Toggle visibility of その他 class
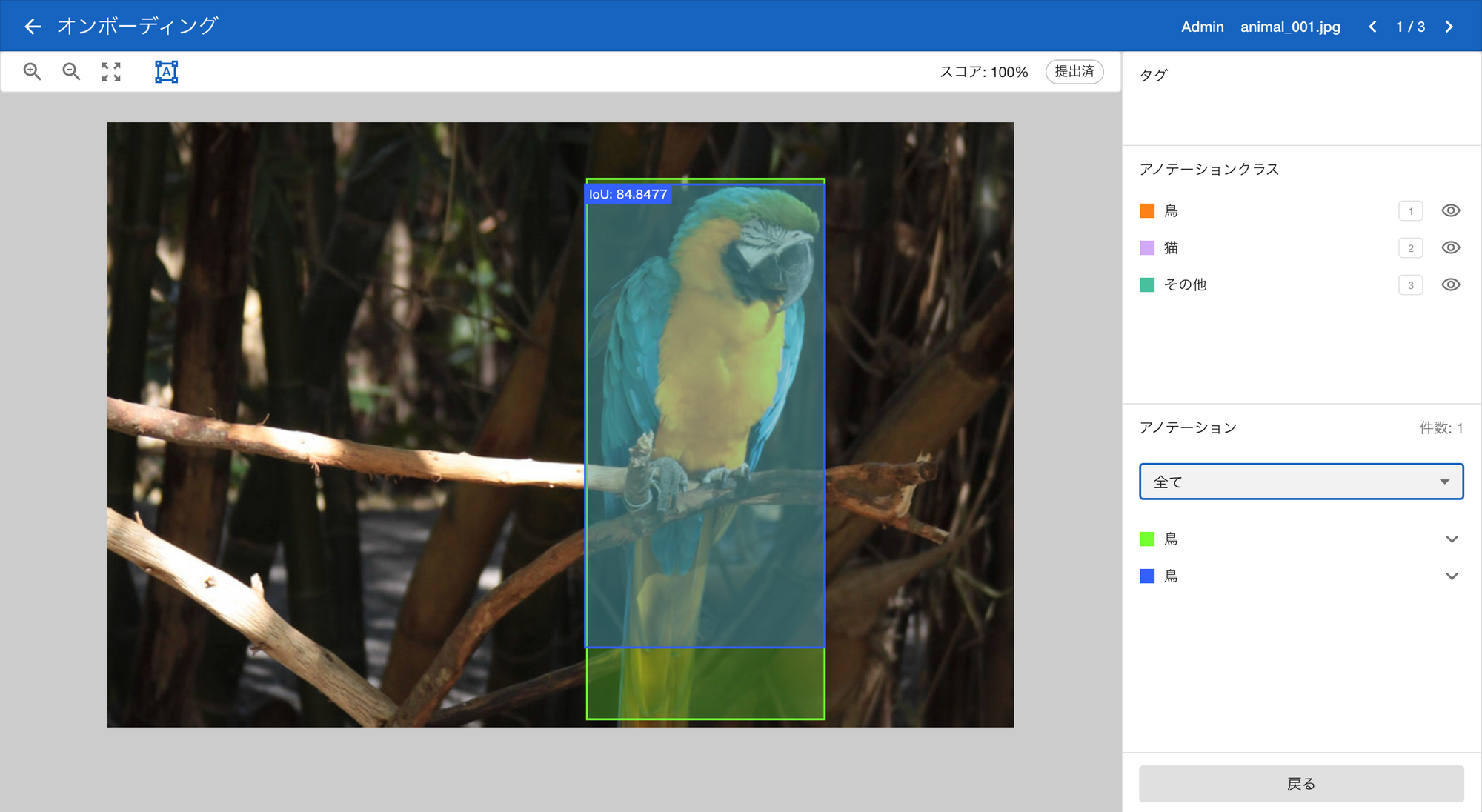Screen dimensions: 1482x812 tap(1450, 284)
